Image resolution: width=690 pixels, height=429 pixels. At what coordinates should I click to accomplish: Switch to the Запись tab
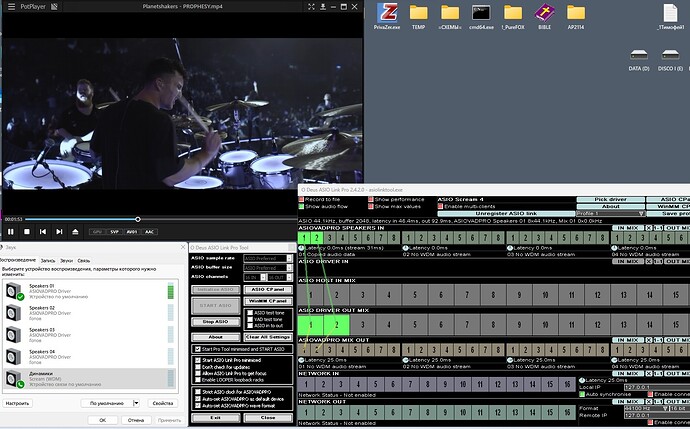click(48, 260)
